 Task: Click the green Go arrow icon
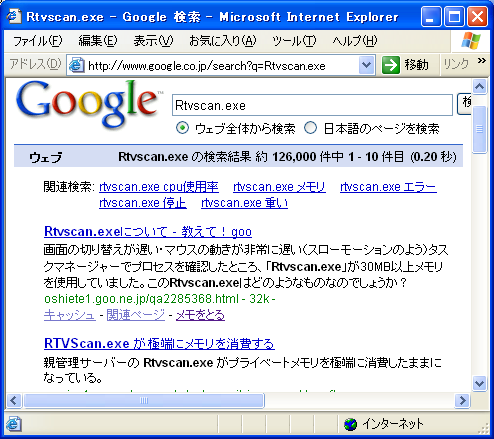click(x=390, y=65)
